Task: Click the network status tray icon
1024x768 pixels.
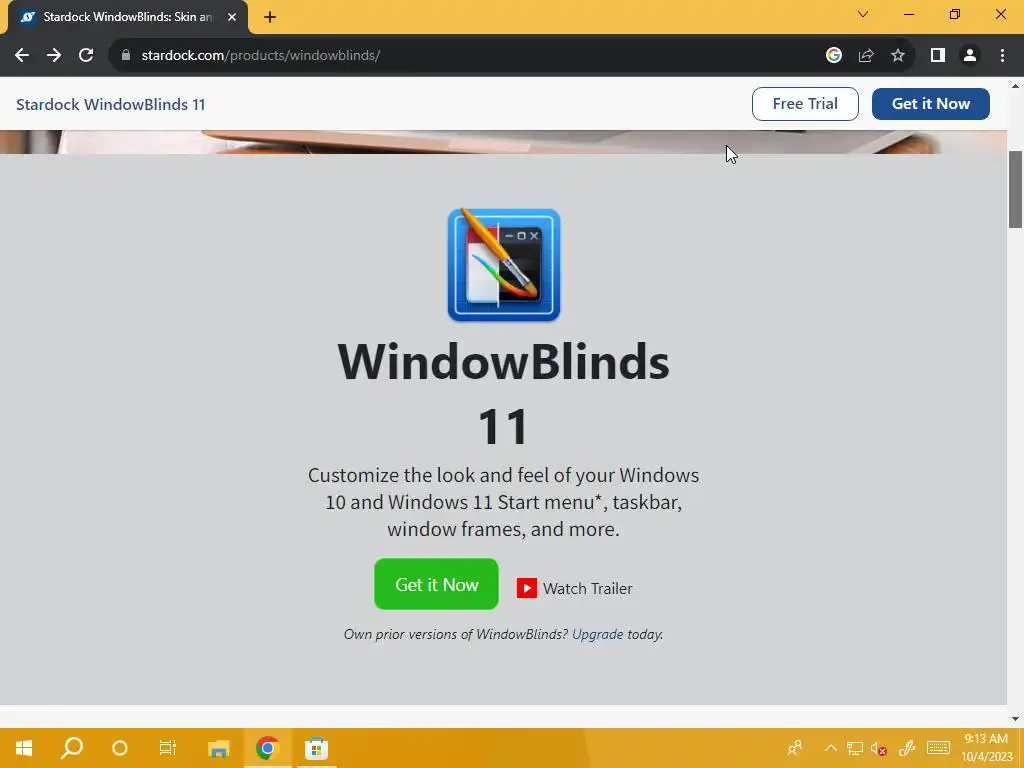Action: (854, 748)
